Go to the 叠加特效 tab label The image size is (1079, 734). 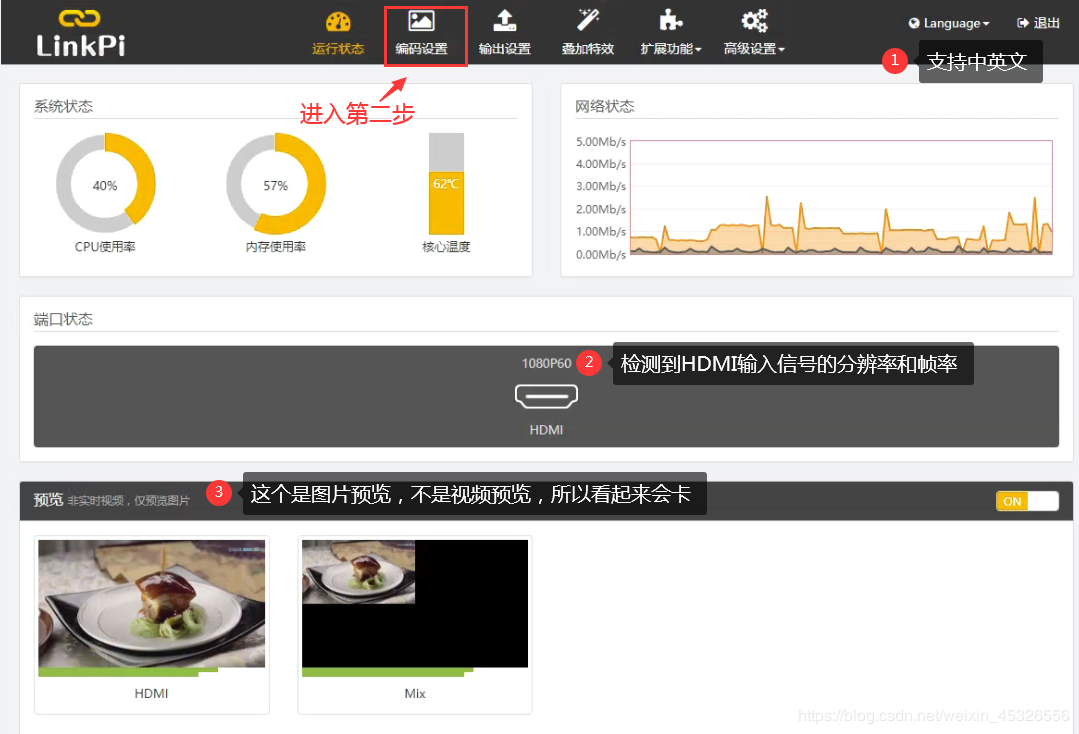pyautogui.click(x=588, y=49)
